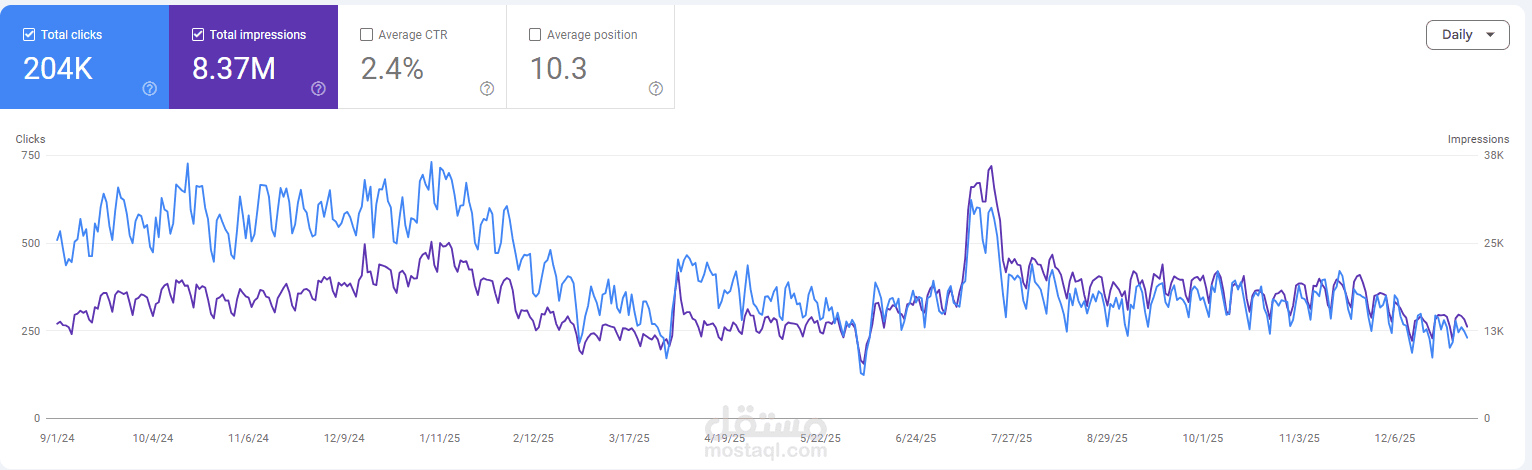Viewport: 1532px width, 470px height.
Task: Open the Daily granularity dropdown
Action: coord(1467,35)
